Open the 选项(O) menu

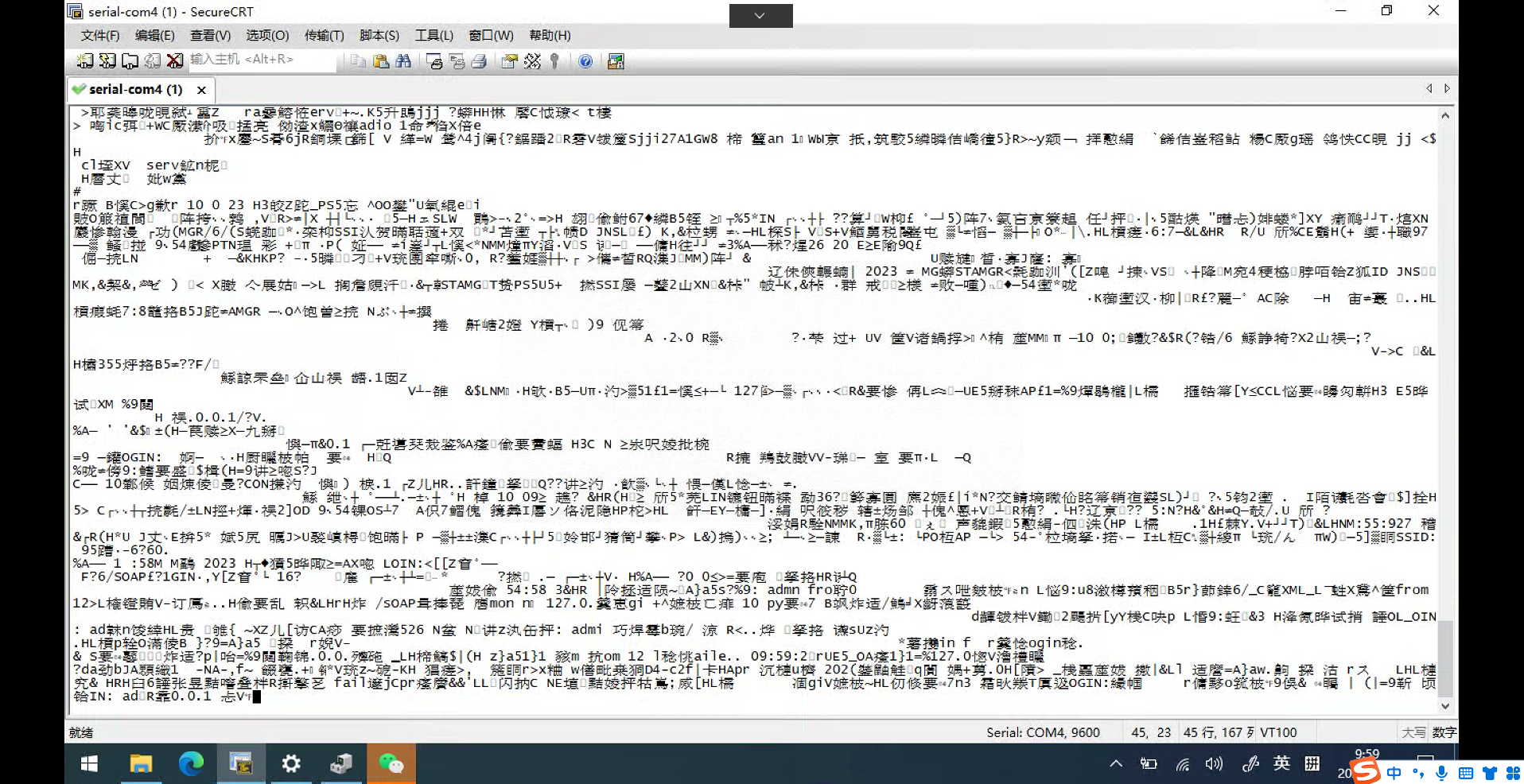[267, 35]
